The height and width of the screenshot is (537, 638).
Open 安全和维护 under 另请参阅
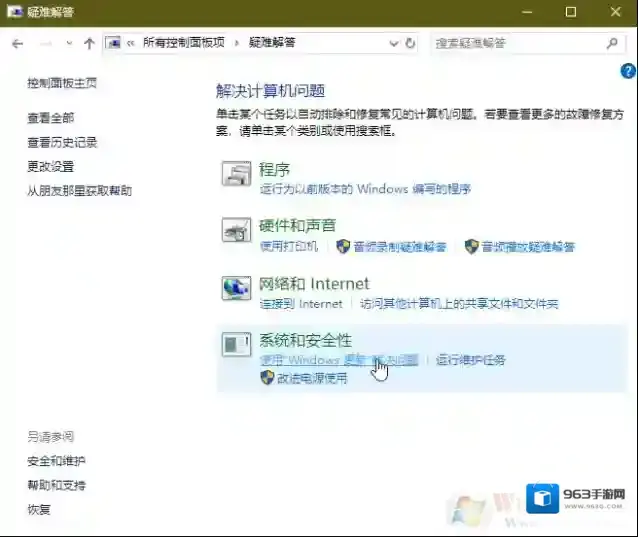56,461
